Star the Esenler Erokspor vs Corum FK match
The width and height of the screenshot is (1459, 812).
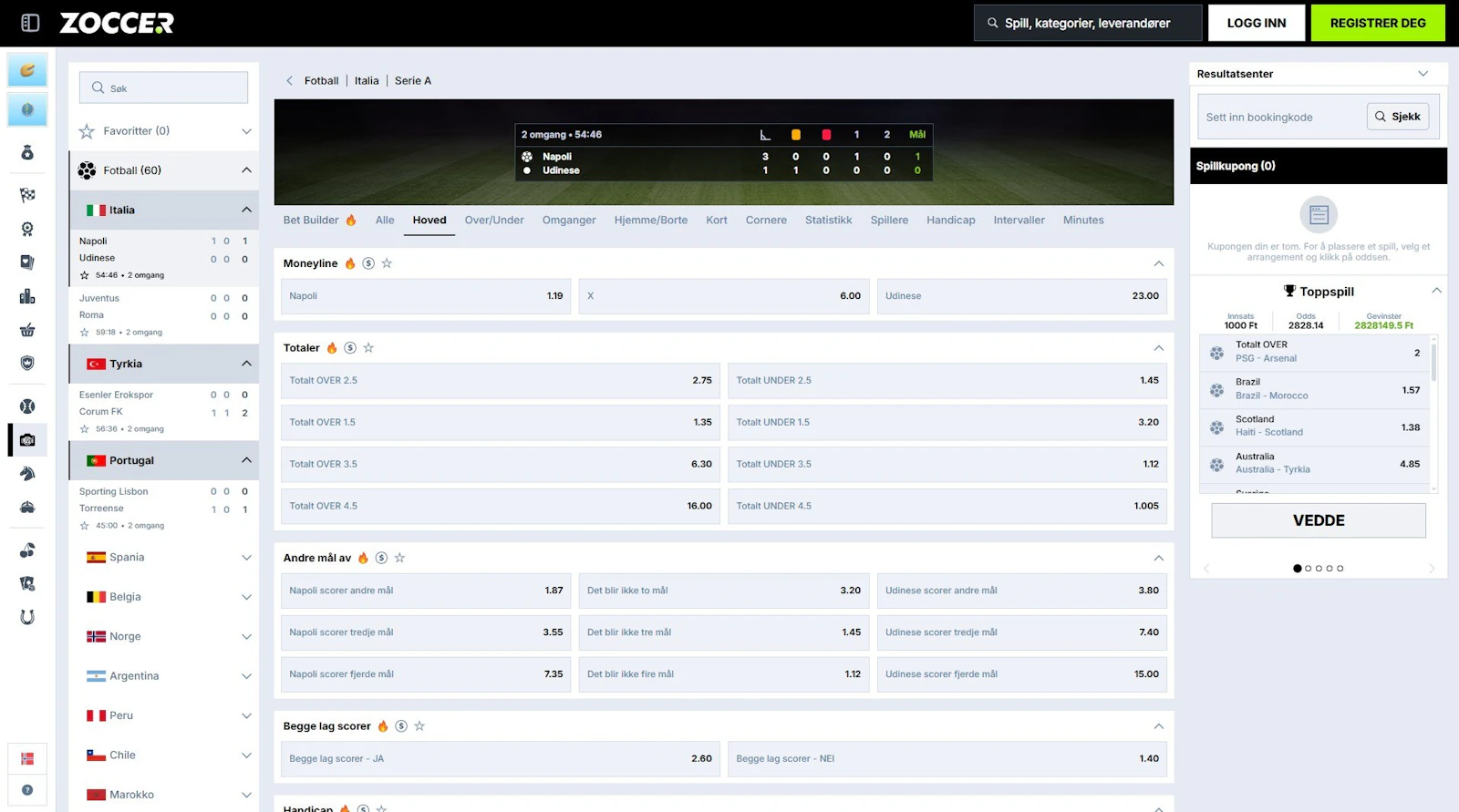85,429
